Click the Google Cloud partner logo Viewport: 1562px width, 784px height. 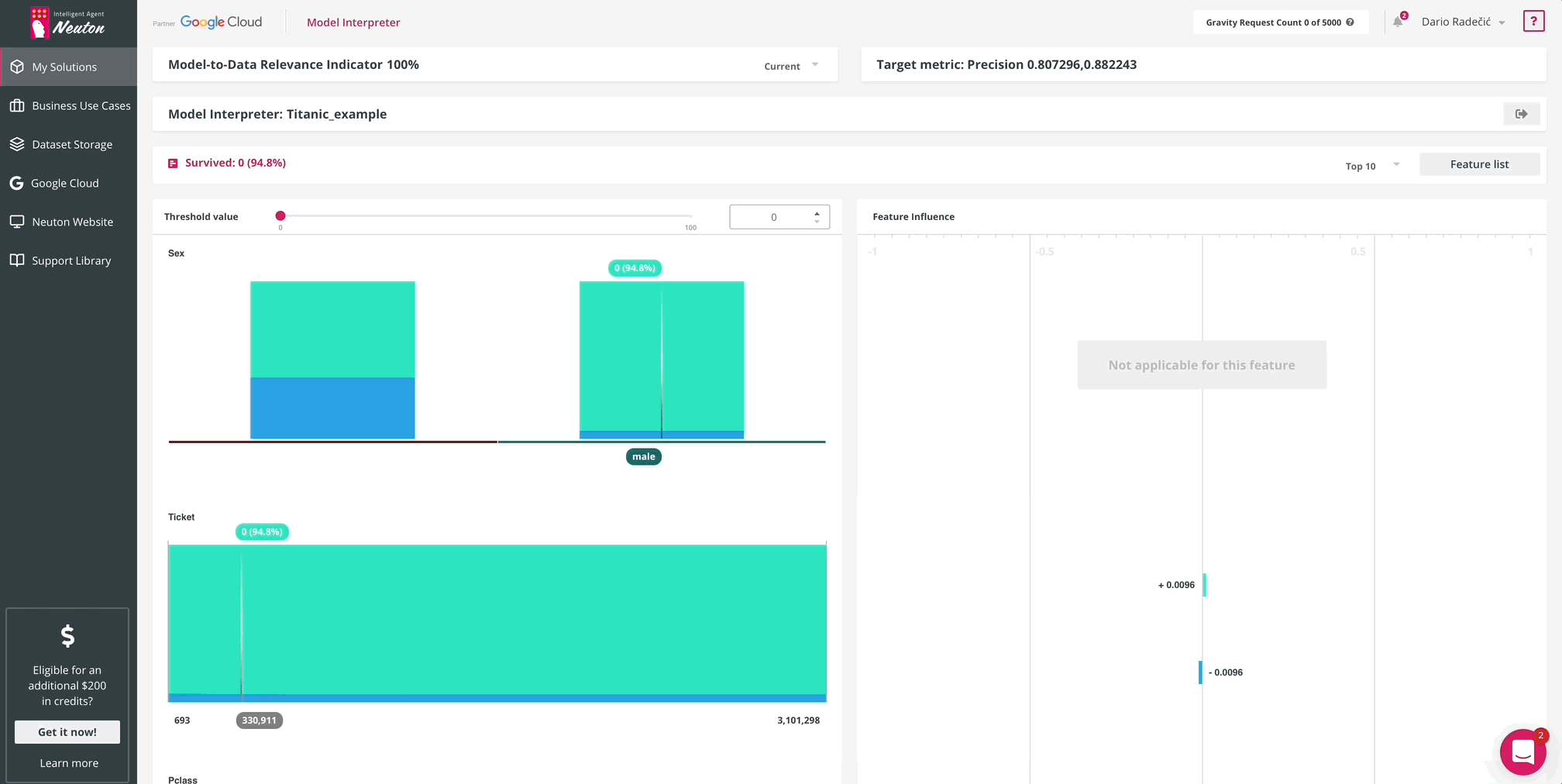(221, 22)
